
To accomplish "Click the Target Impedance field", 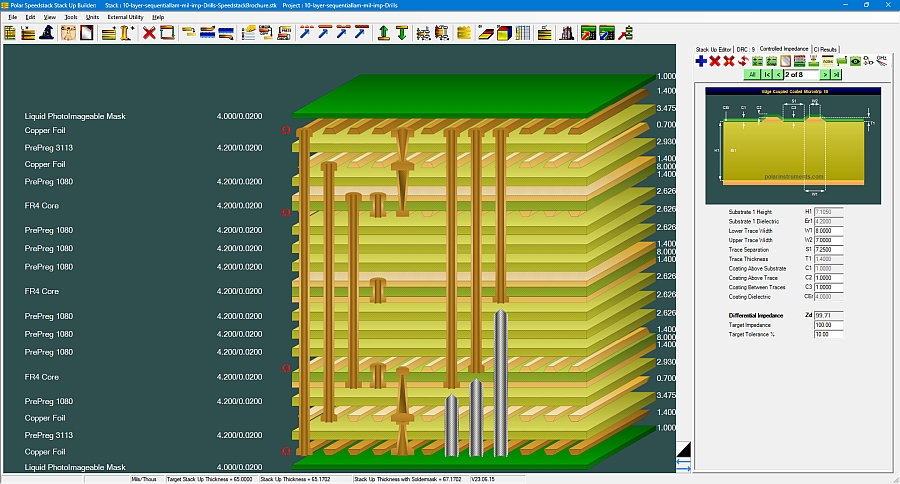I will pos(828,325).
